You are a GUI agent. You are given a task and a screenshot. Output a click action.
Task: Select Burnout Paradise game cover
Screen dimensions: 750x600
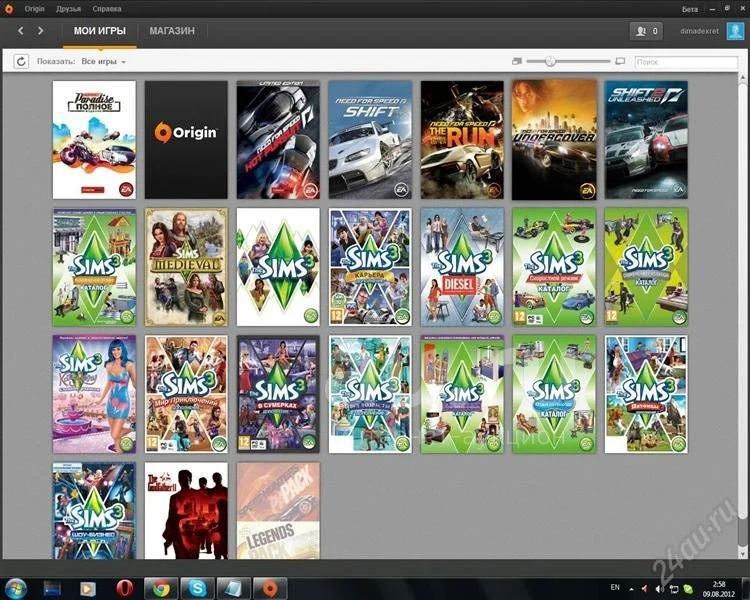coord(94,140)
